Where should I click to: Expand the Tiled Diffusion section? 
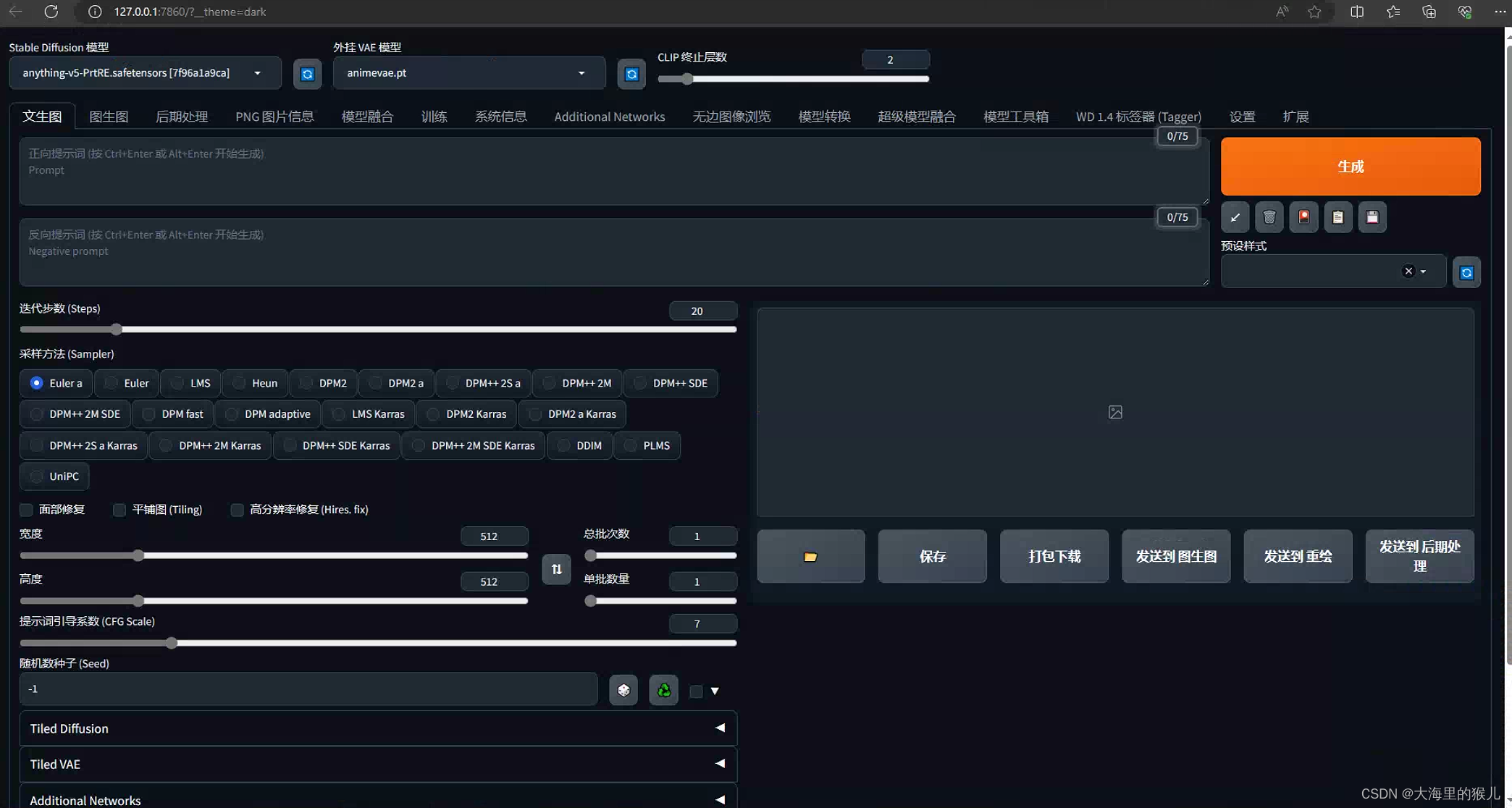[378, 728]
